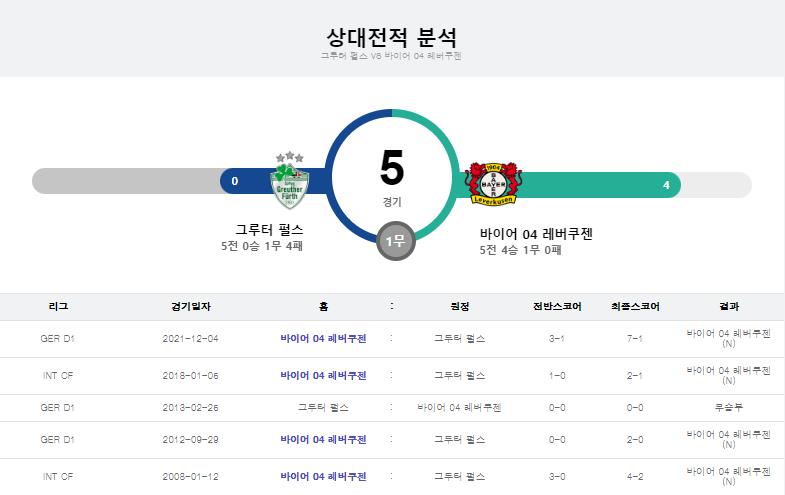Select the 바이어 04 레버쿠젠 team name under crest
Screen dimensions: 785x495
[536, 234]
